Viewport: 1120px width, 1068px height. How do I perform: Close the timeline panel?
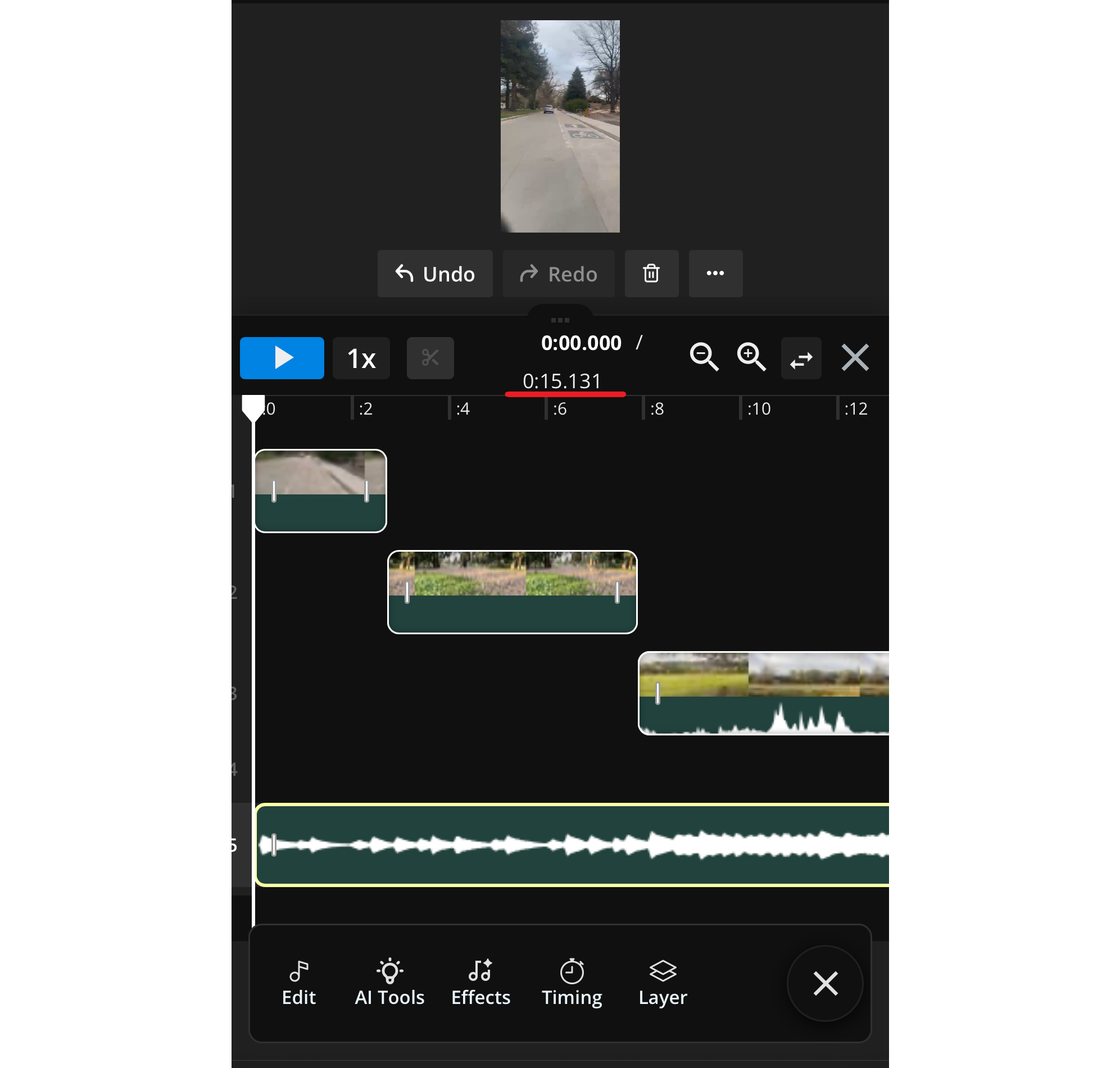[x=855, y=357]
